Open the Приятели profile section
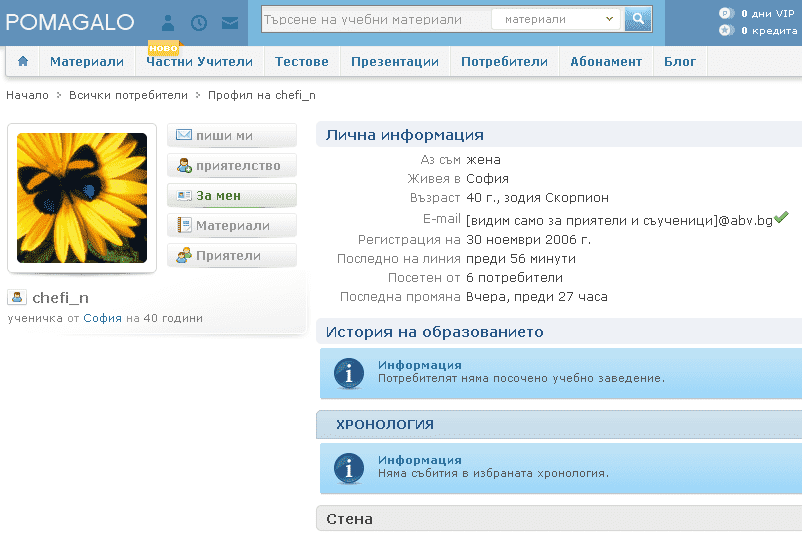Viewport: 802px width, 533px height. [x=232, y=256]
